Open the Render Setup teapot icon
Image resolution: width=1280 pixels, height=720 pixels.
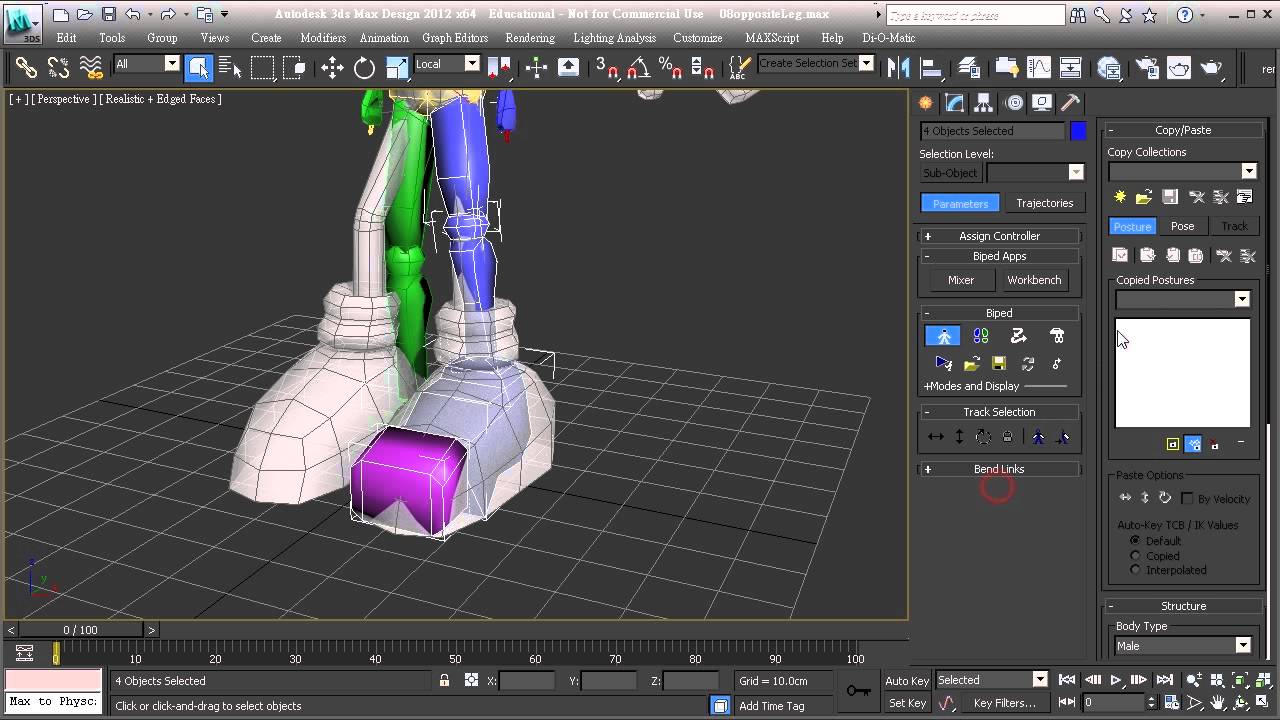pos(1148,67)
